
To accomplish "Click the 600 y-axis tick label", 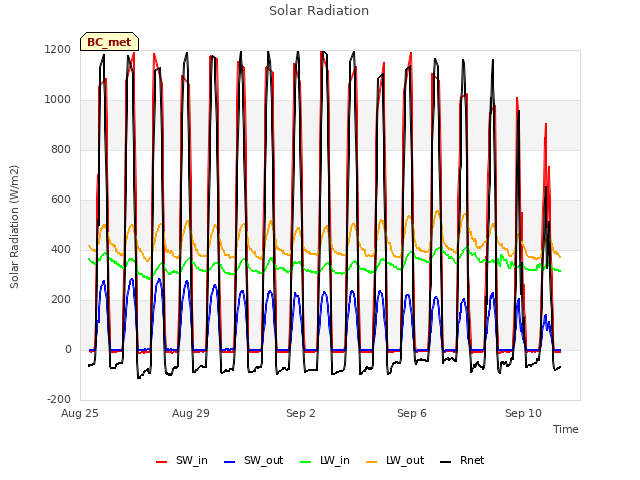I will (61, 200).
